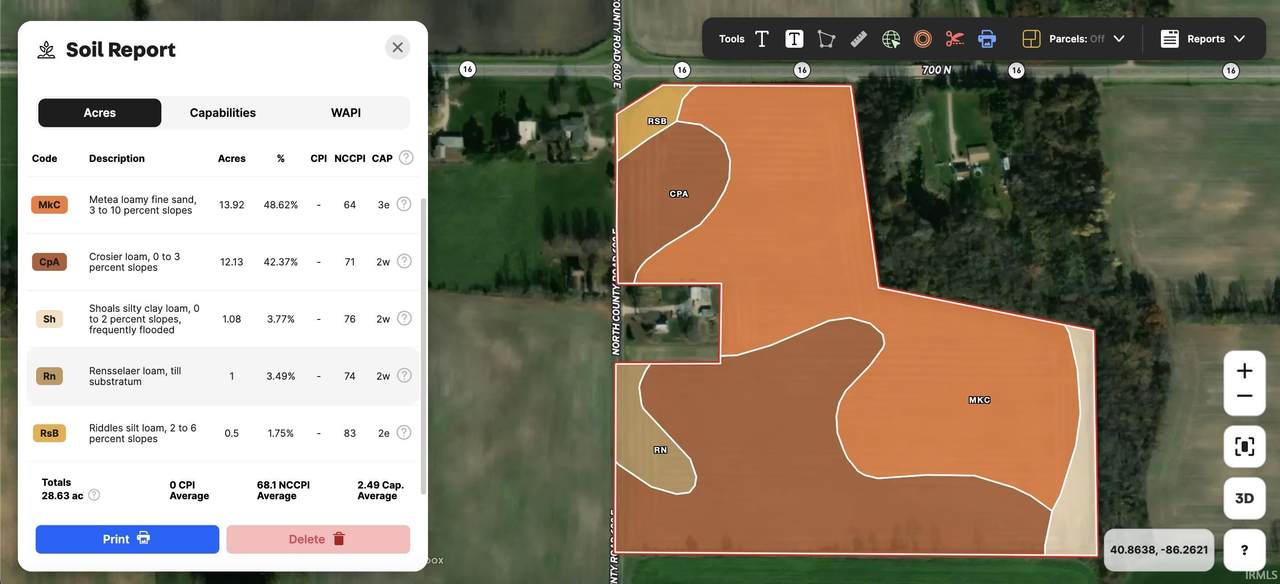Activate the ruler measure tool
Screen dimensions: 1280x584
tap(858, 39)
